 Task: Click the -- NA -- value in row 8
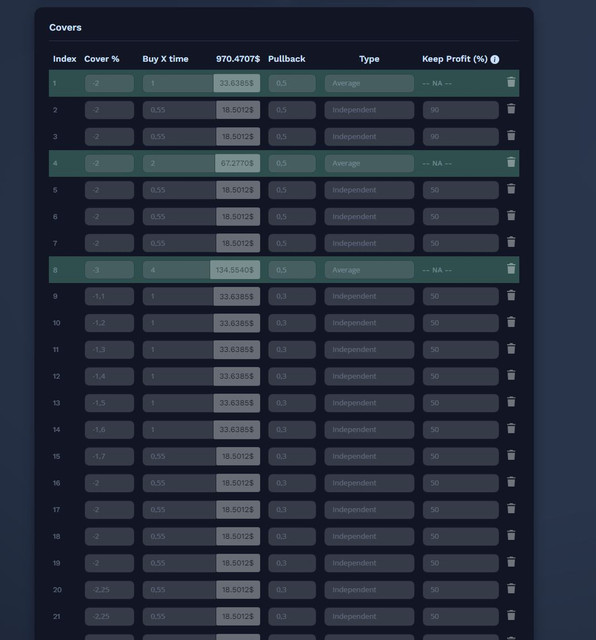click(x=437, y=270)
